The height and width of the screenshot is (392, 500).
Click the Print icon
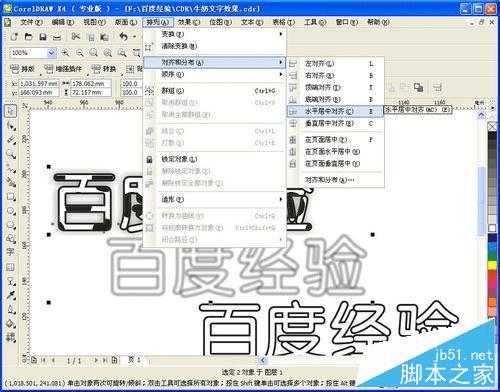point(57,37)
